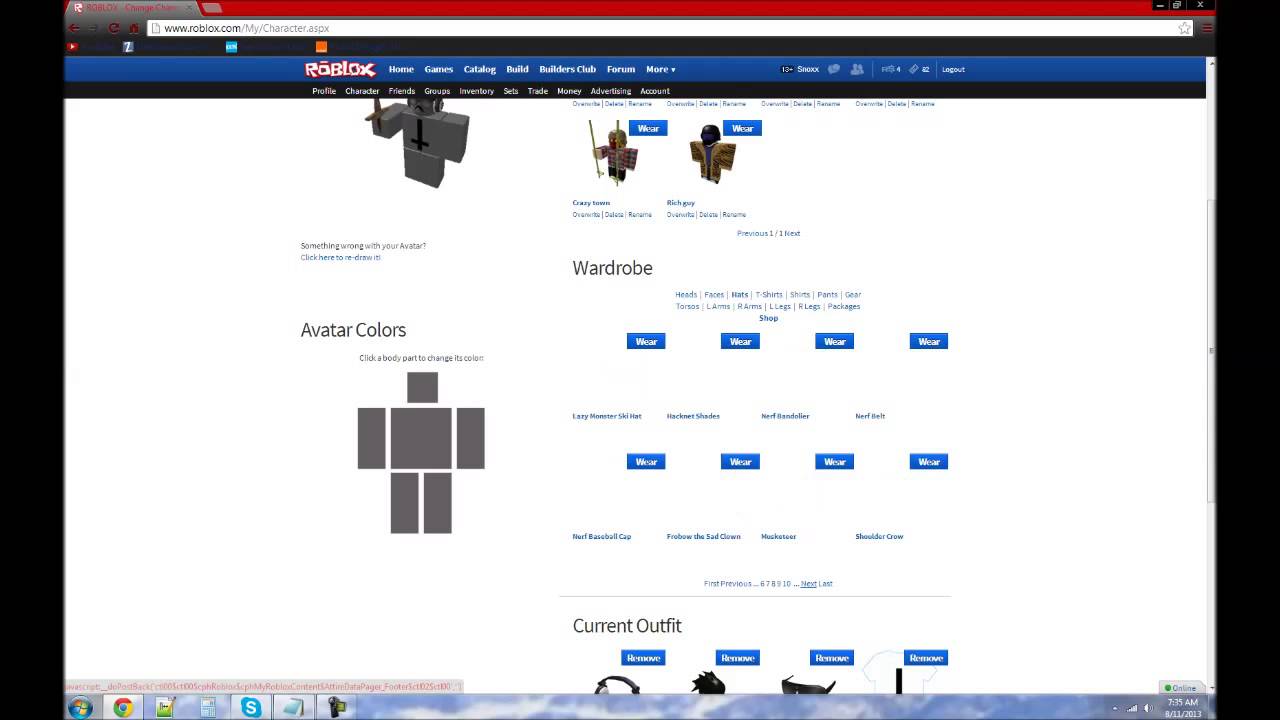
Task: Wear the Rich guy outfit
Action: [742, 128]
